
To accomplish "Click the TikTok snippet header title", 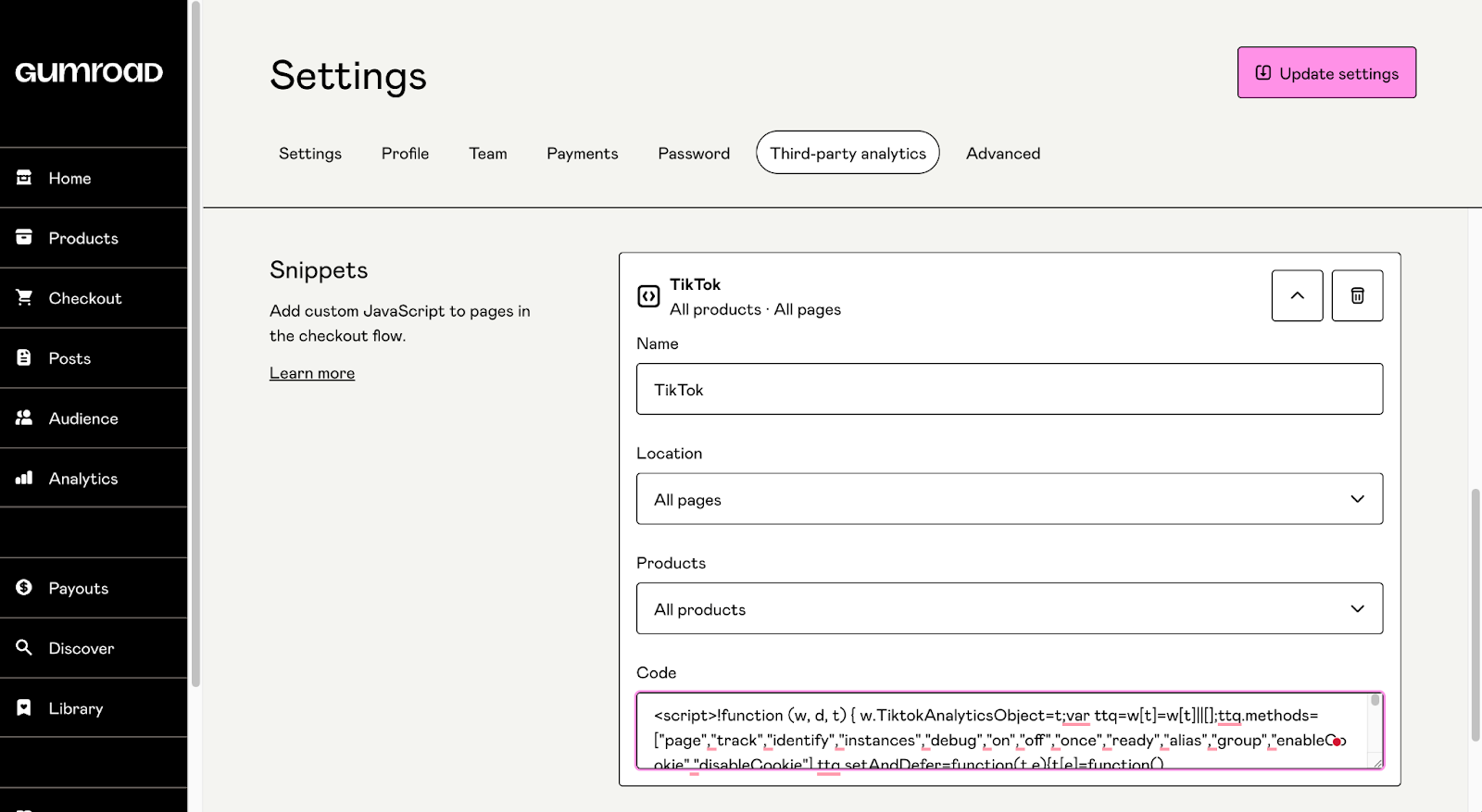I will pos(696,284).
